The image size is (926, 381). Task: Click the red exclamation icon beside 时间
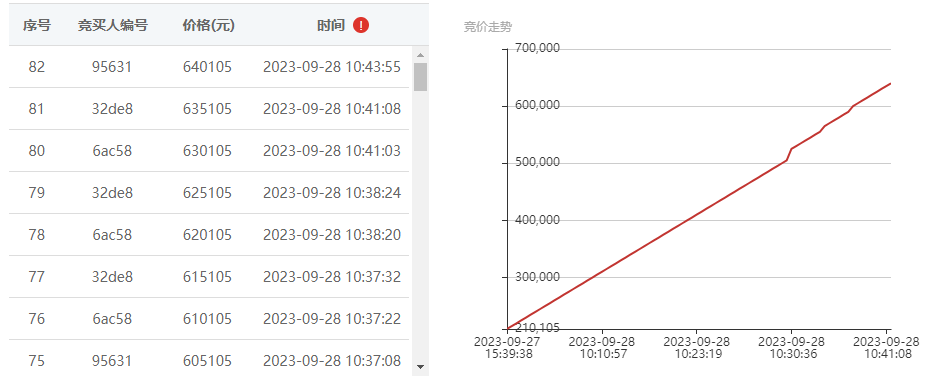[361, 25]
